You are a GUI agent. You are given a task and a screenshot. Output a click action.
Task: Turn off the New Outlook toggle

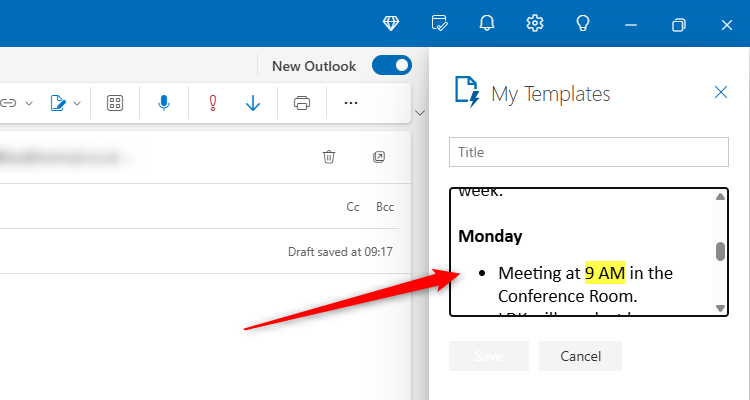pos(391,66)
